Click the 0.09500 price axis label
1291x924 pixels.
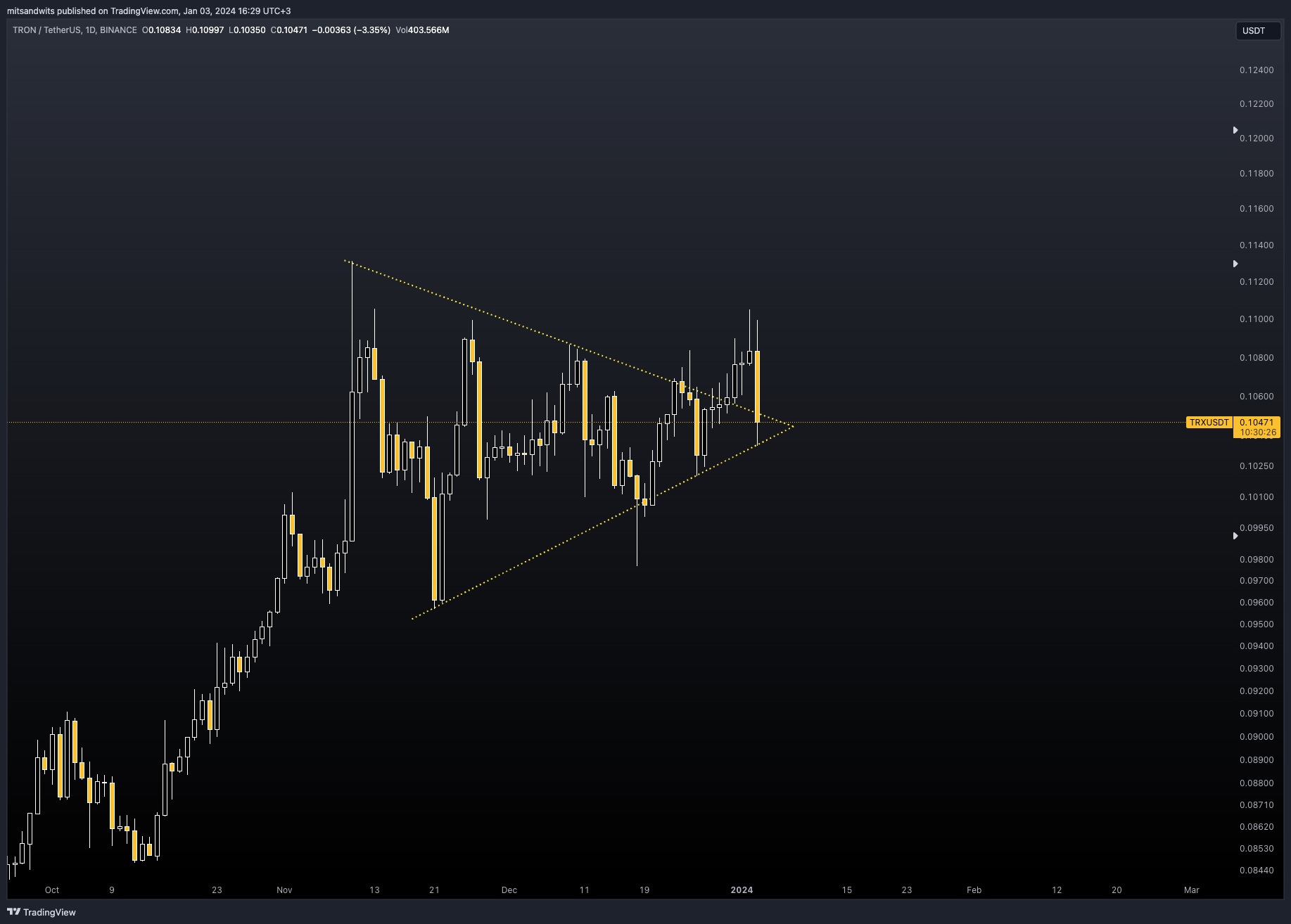[x=1257, y=624]
